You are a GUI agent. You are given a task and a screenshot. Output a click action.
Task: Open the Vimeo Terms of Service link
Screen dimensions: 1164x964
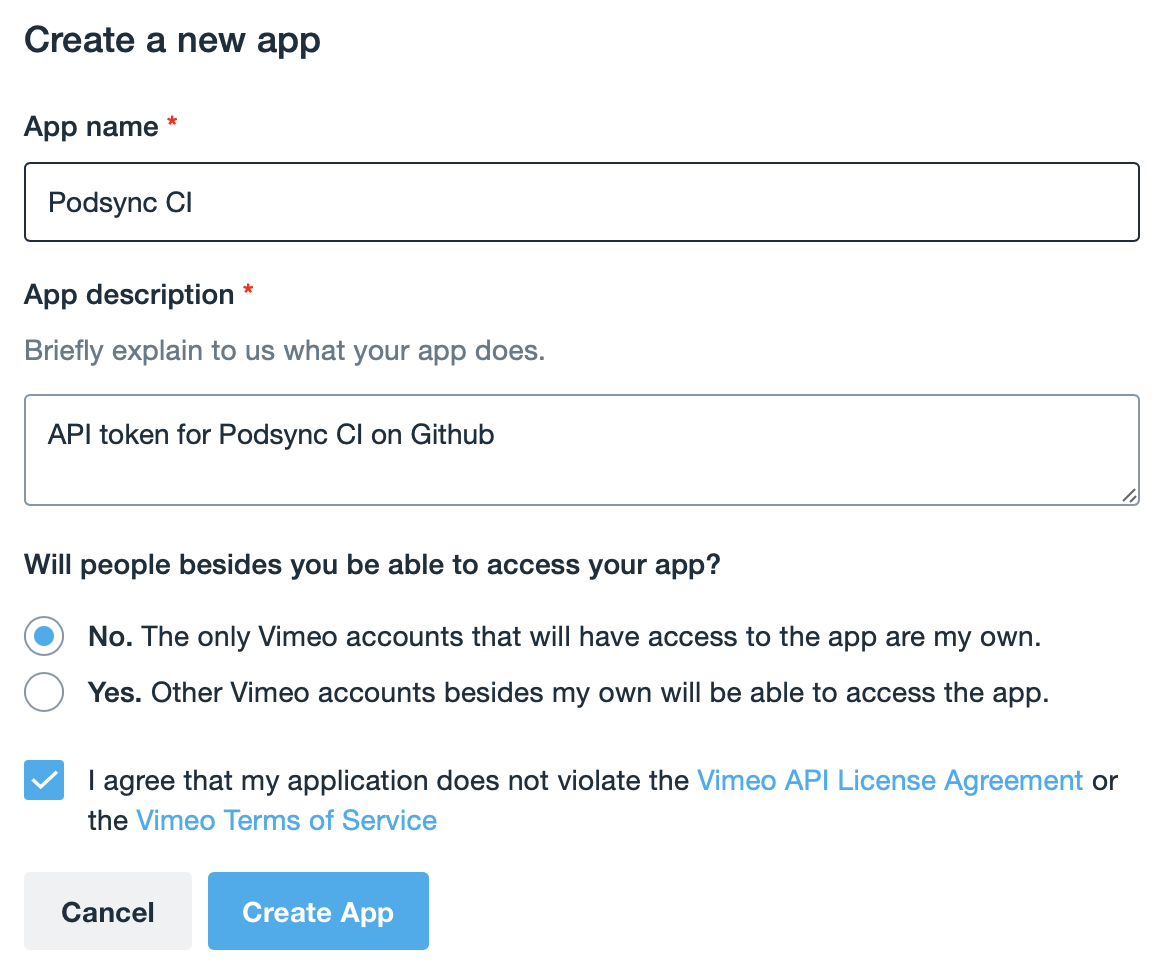(286, 820)
